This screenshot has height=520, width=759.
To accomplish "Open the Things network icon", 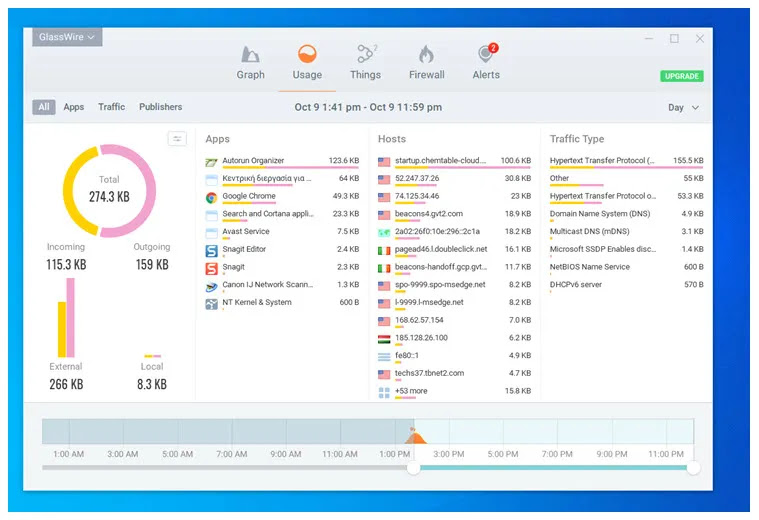I will (366, 54).
